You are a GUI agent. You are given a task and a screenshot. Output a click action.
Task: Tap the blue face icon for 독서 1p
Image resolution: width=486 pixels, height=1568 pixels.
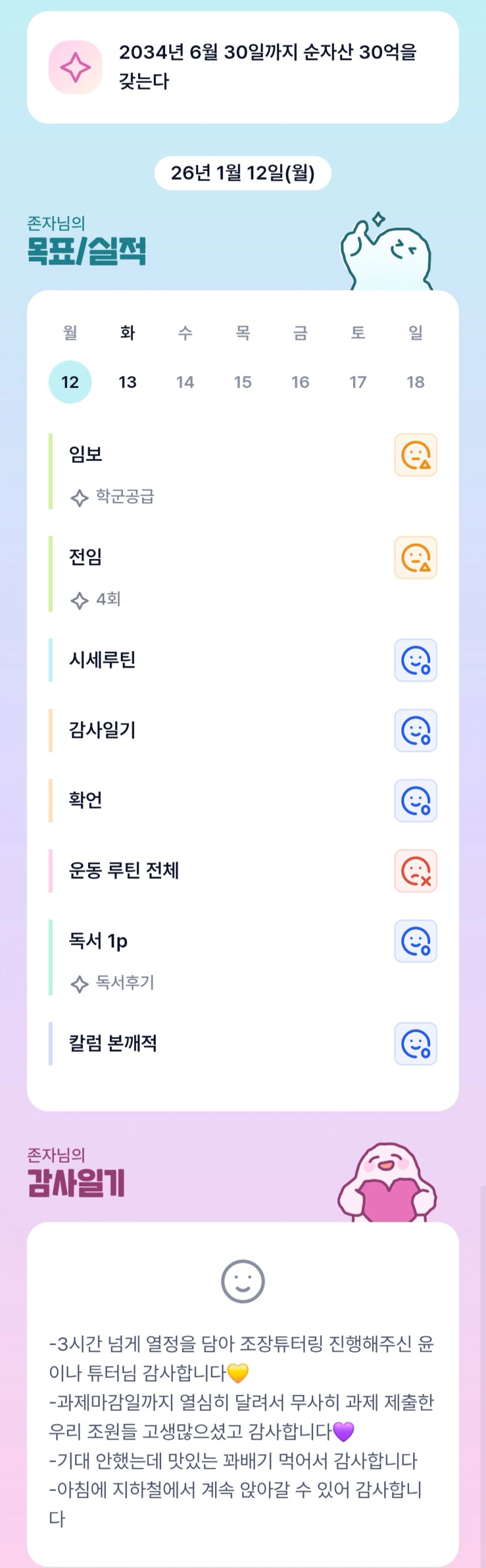point(415,941)
